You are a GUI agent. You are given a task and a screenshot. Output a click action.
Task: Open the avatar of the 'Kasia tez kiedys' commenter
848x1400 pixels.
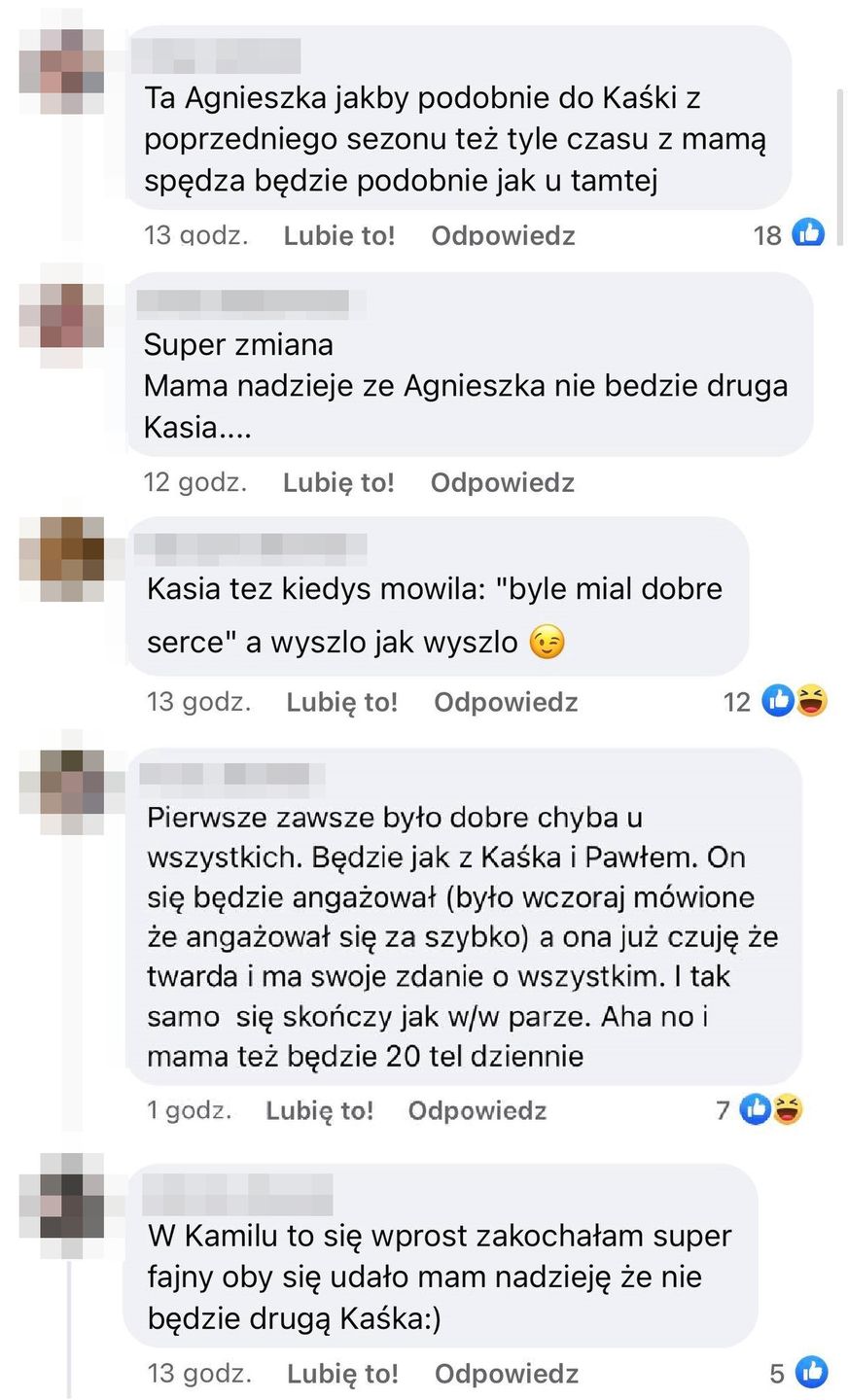pos(62,559)
